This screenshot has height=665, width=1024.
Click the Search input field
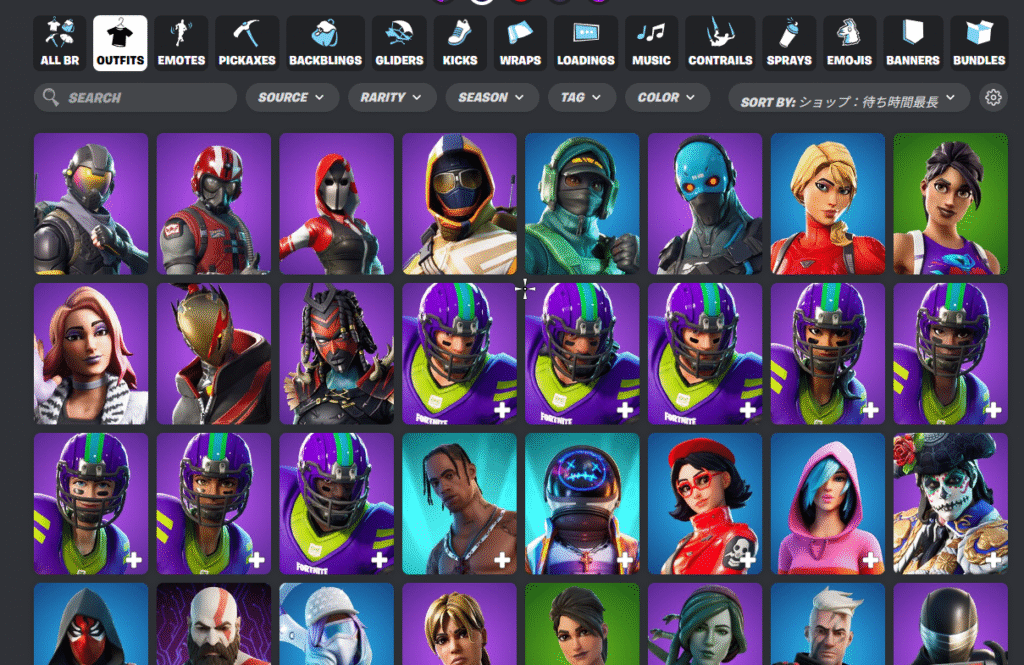[x=135, y=97]
